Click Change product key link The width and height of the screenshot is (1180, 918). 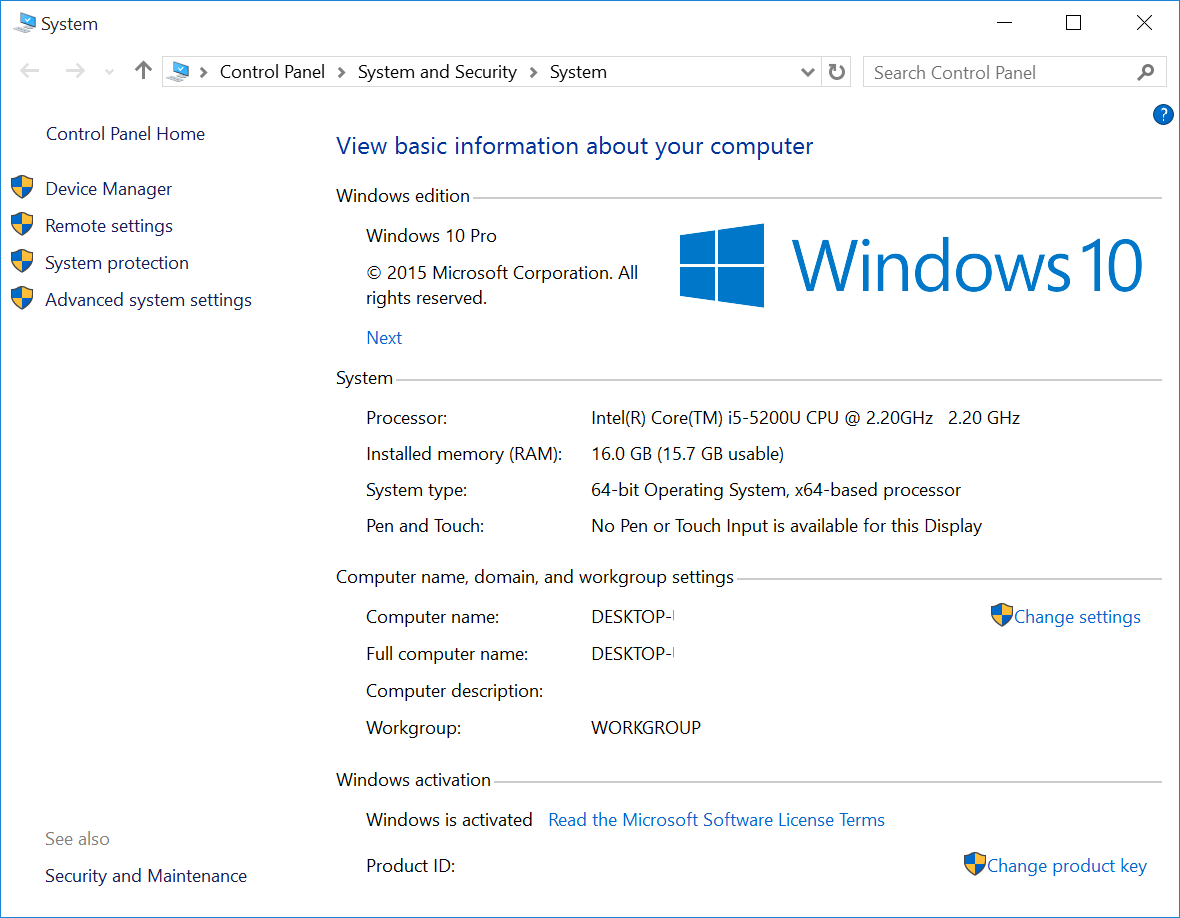(x=1066, y=866)
